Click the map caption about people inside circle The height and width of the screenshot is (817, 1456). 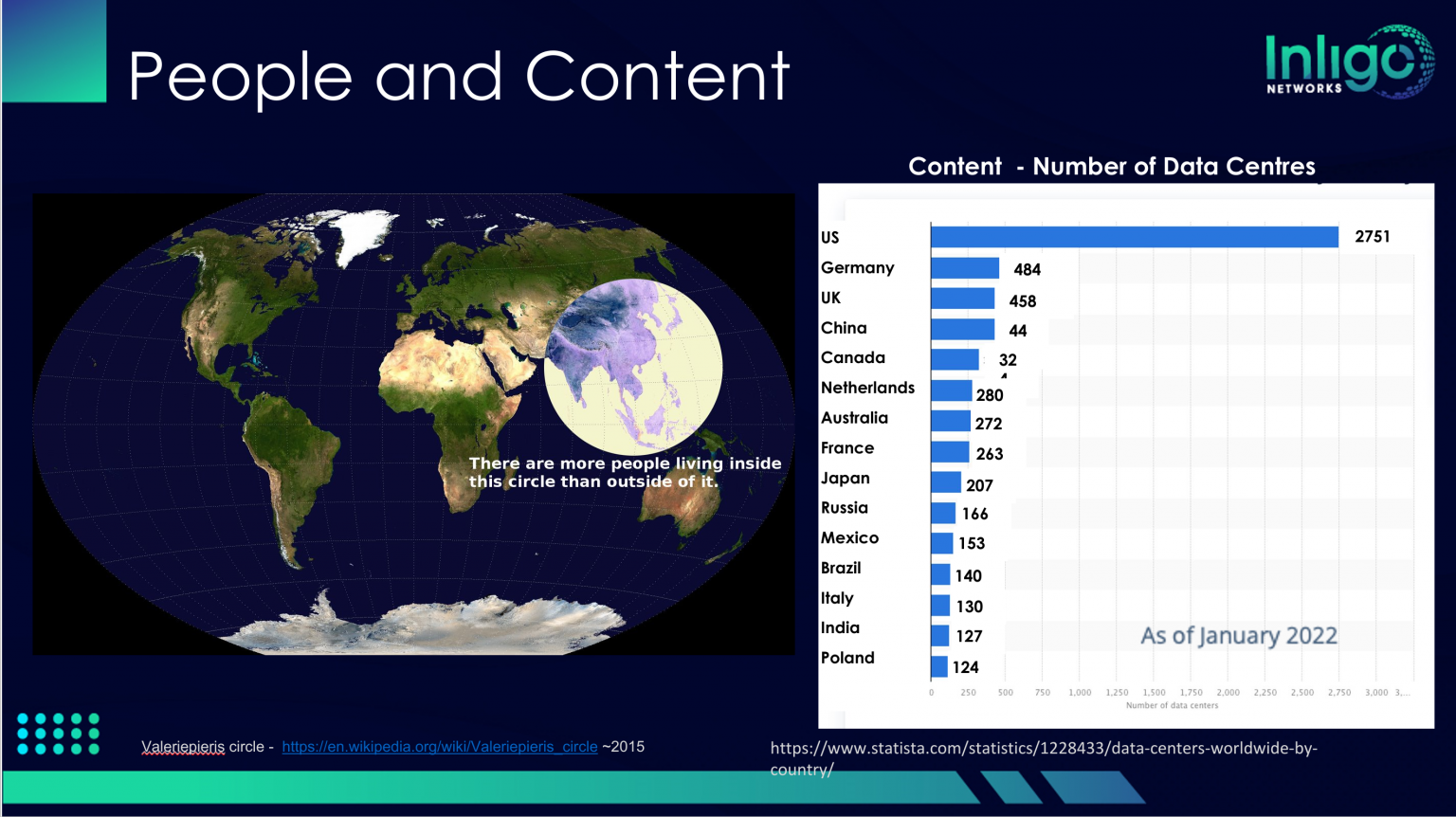[x=625, y=472]
